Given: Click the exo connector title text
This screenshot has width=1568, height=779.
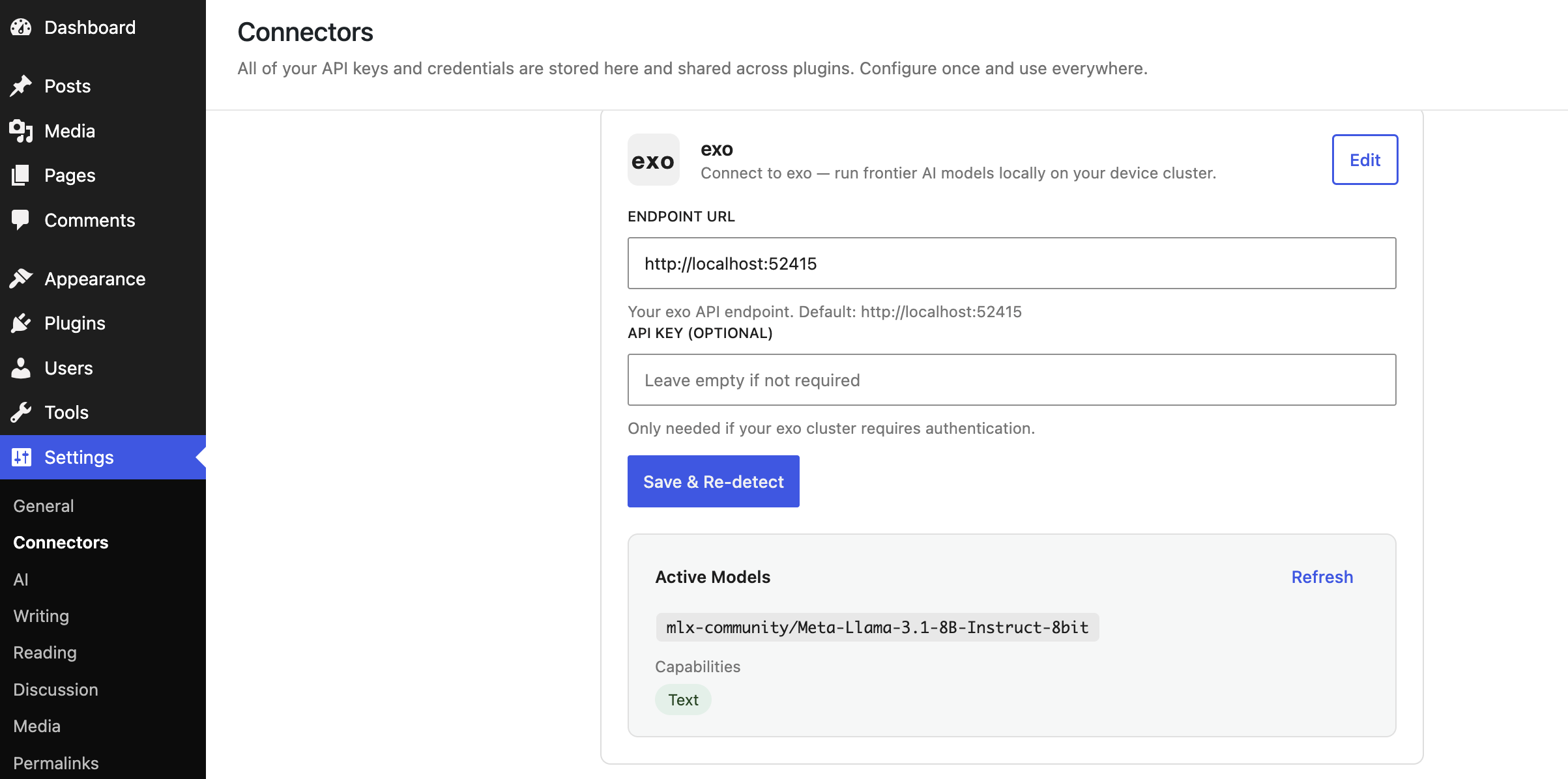Looking at the screenshot, I should [x=717, y=149].
